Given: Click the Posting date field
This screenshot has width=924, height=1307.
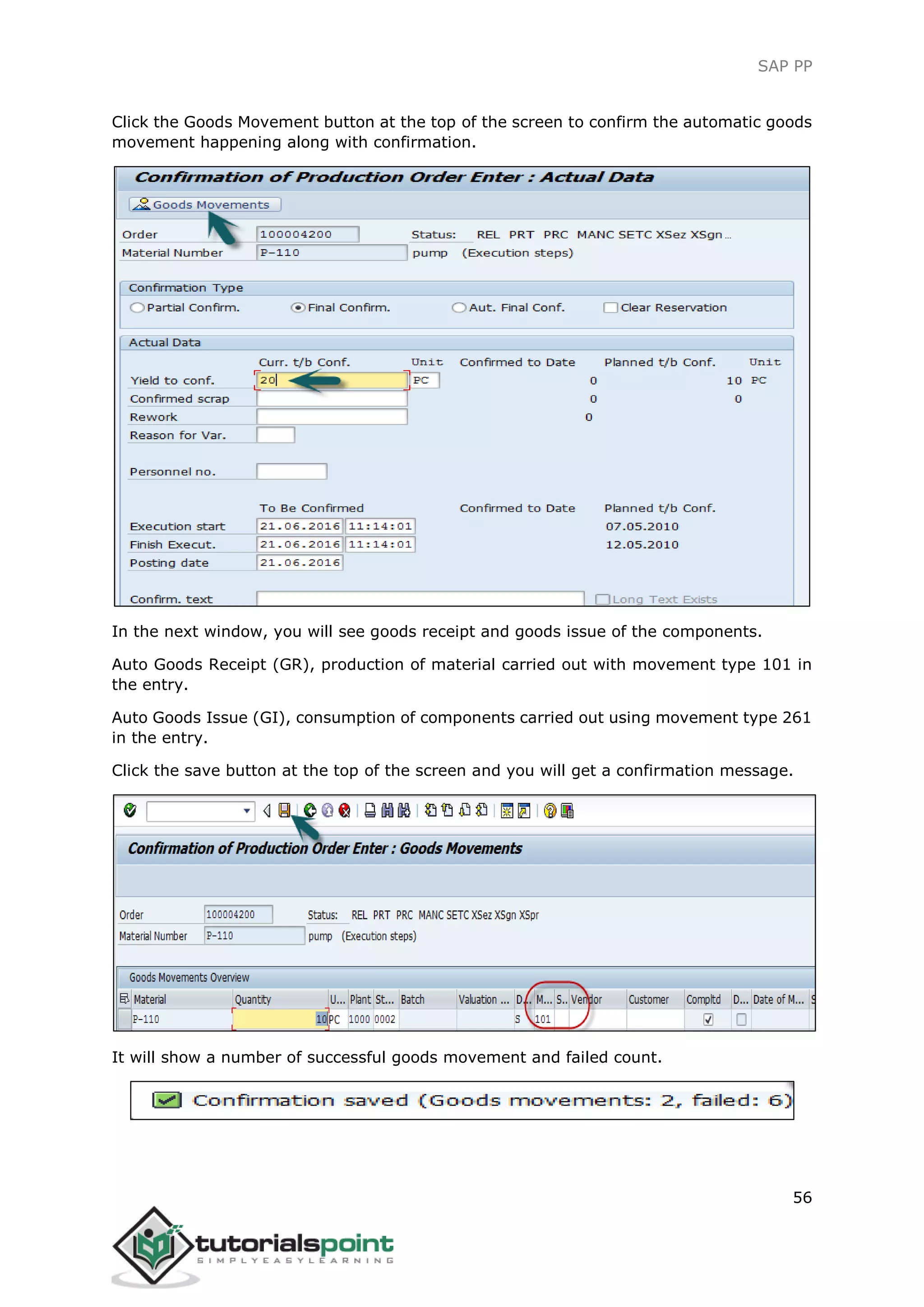Looking at the screenshot, I should [x=300, y=562].
